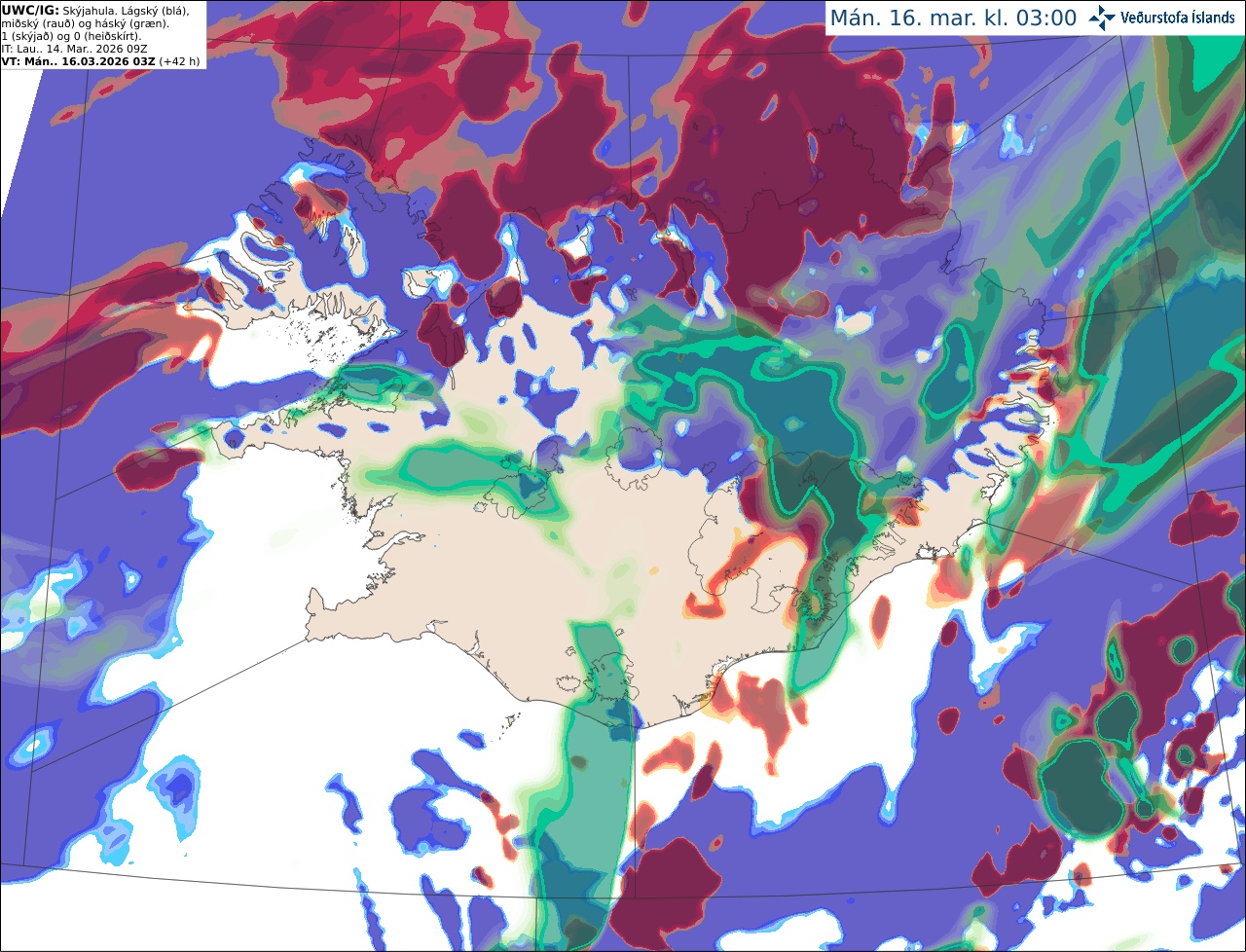
Task: Click the 'VT: Mán.. 16.03.2026 03Z' valid time
Action: 78,61
